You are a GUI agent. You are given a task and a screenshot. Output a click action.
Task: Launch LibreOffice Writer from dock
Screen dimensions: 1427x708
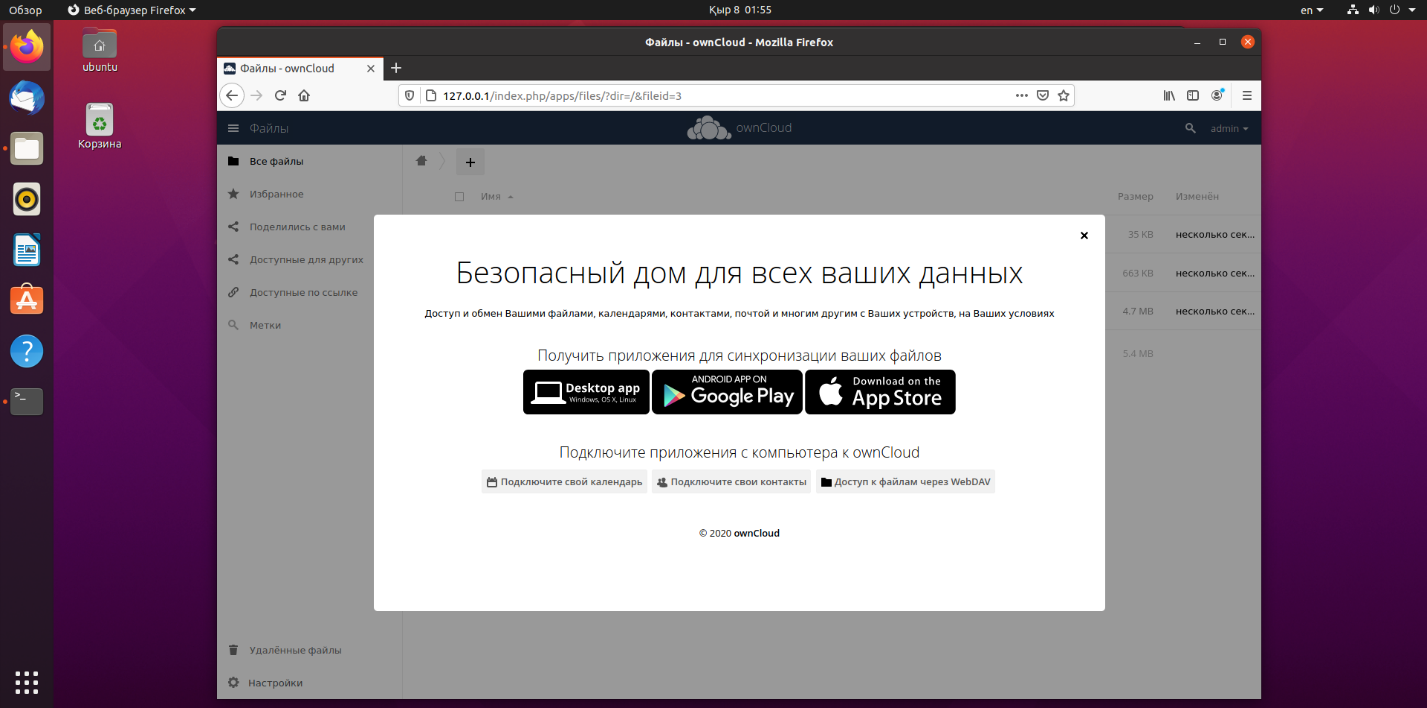(27, 249)
